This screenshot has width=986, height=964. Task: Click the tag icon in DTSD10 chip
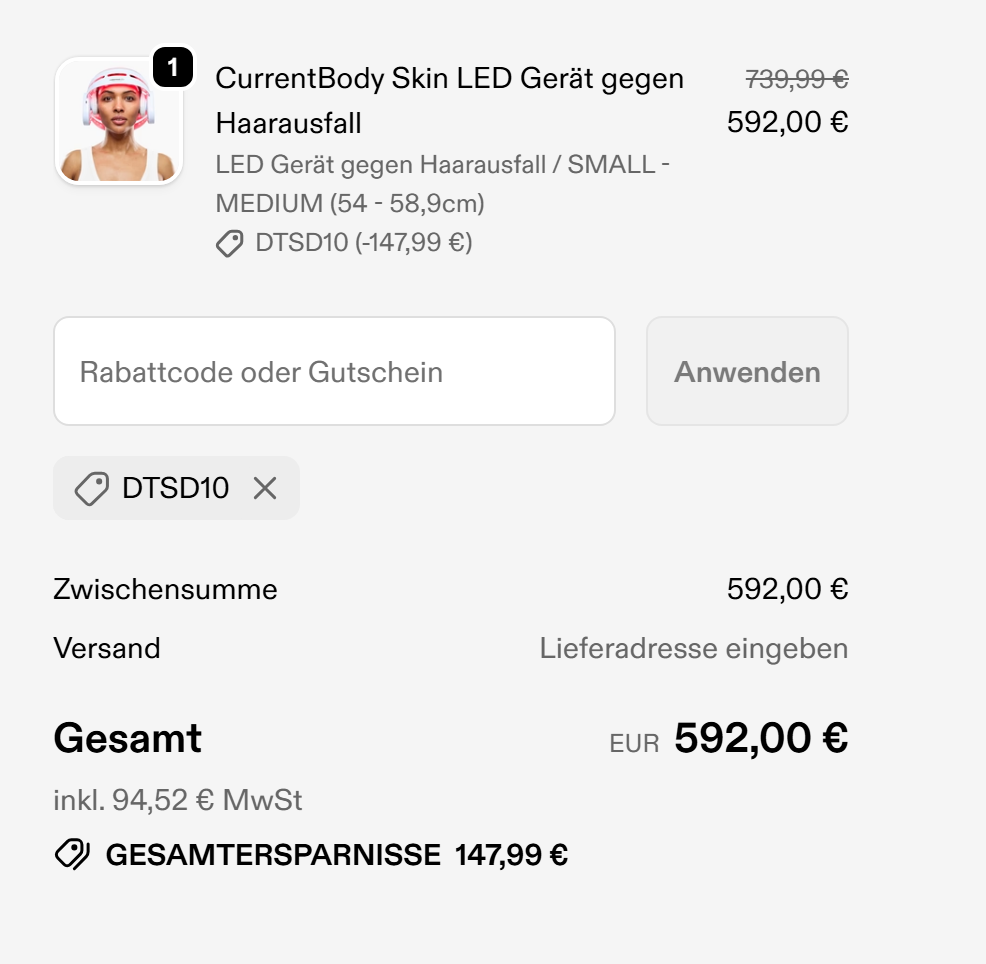click(x=91, y=488)
